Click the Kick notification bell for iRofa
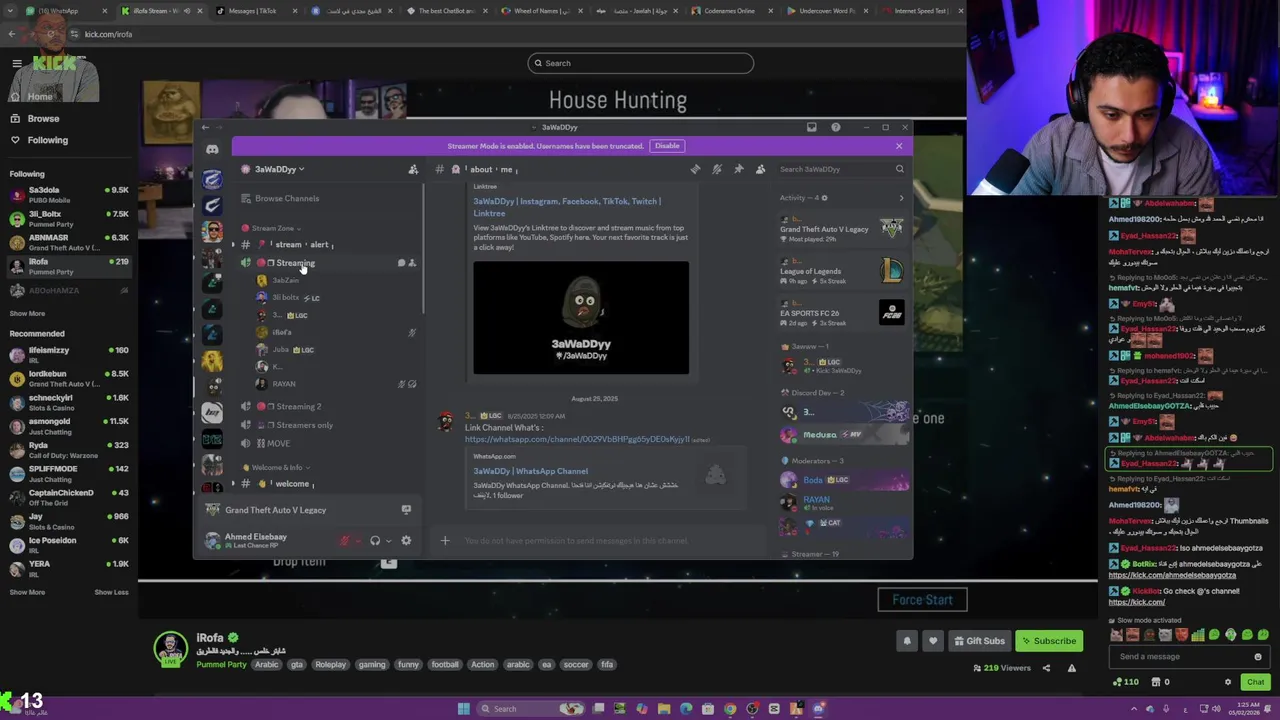The width and height of the screenshot is (1280, 720). point(907,641)
